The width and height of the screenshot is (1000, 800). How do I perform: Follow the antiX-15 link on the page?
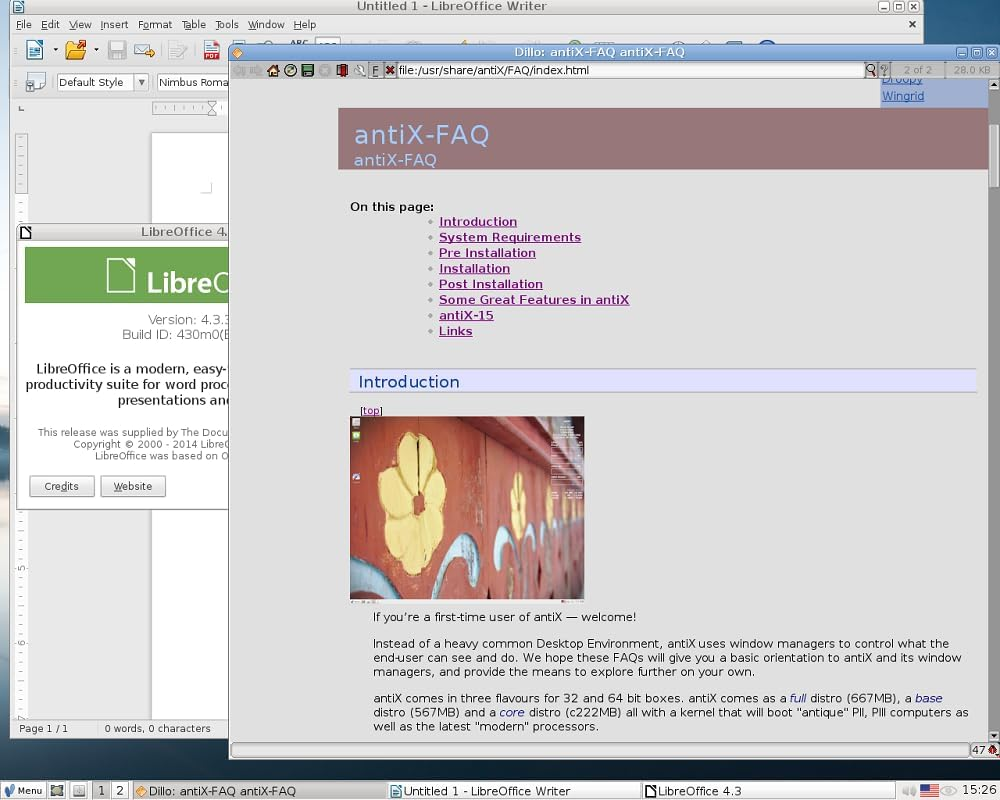[466, 315]
